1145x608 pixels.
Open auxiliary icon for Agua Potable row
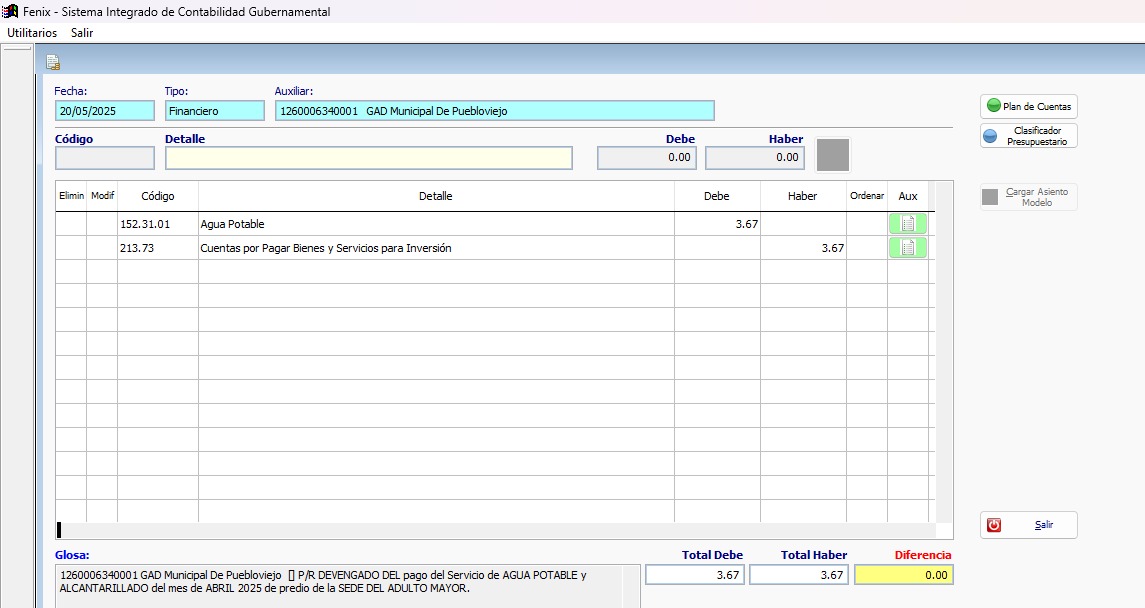coord(907,224)
